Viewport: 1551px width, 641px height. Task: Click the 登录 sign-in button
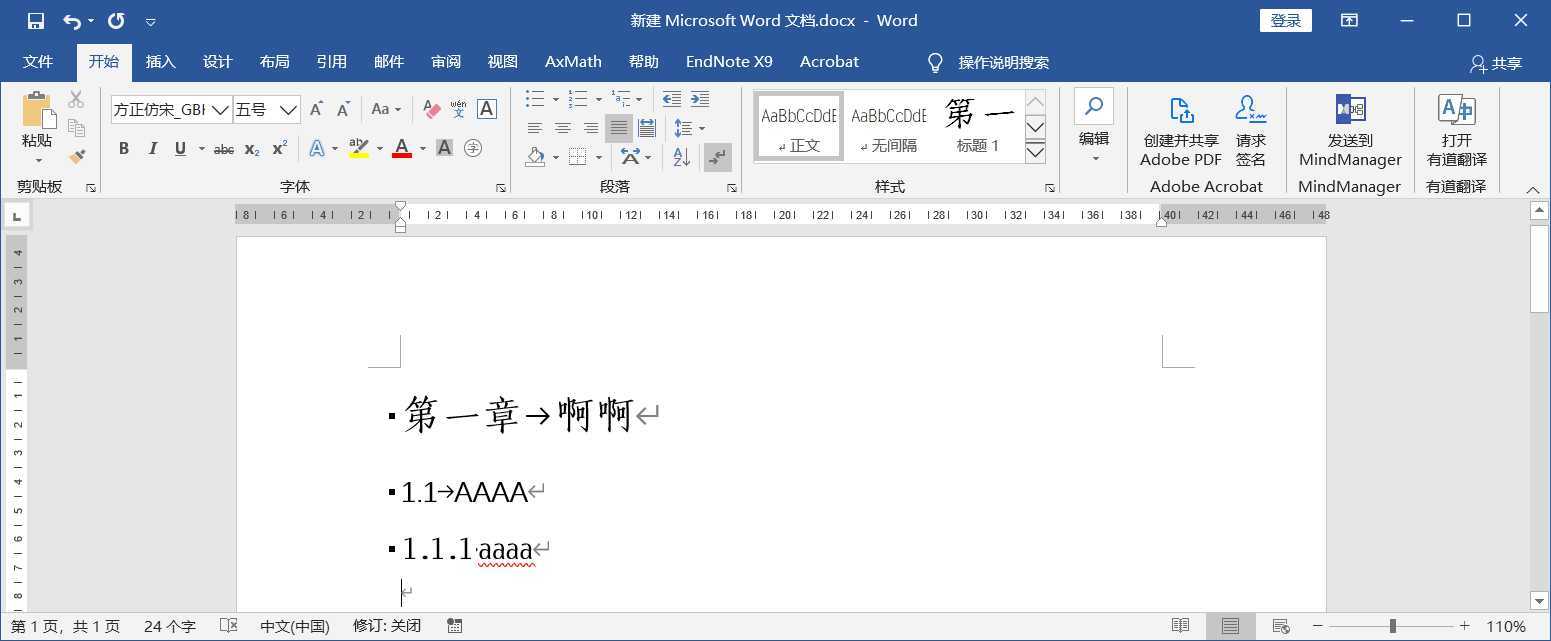click(1285, 20)
